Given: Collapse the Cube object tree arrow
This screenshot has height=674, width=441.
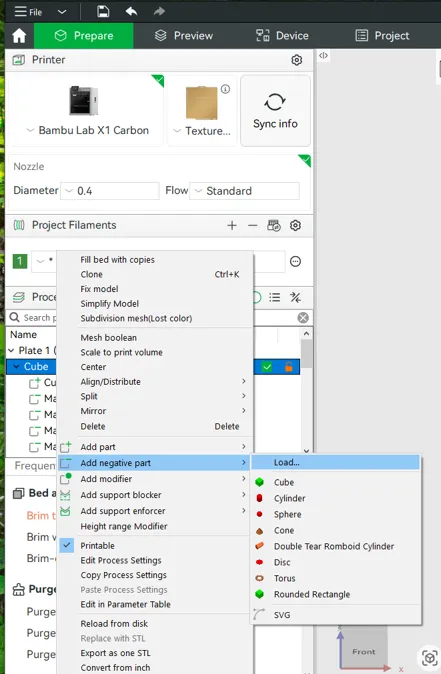Looking at the screenshot, I should click(x=16, y=367).
